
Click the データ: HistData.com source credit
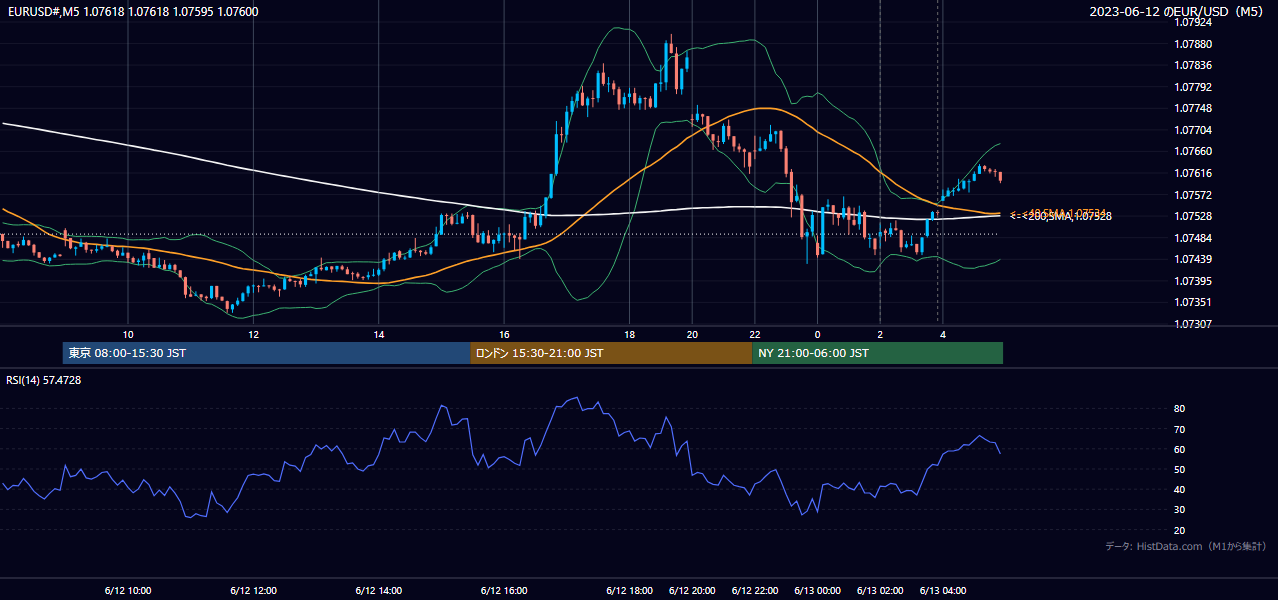1185,546
